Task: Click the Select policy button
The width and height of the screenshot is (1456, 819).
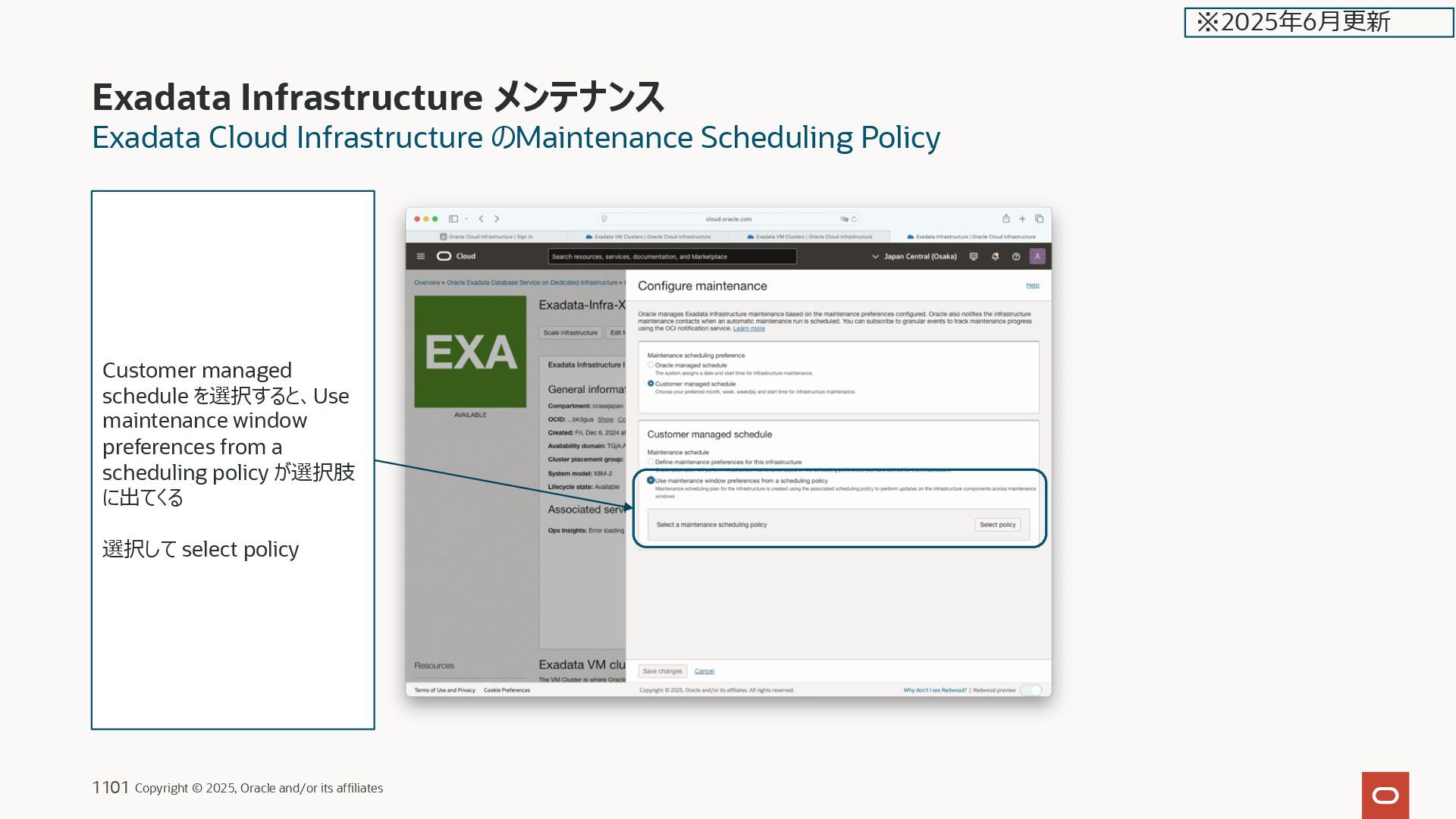Action: coord(997,525)
